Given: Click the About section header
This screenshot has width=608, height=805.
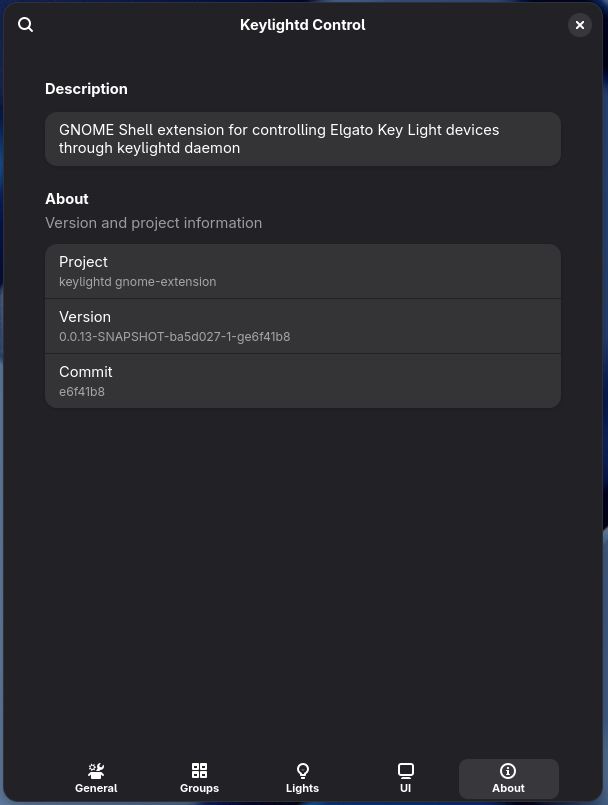Looking at the screenshot, I should click(66, 198).
